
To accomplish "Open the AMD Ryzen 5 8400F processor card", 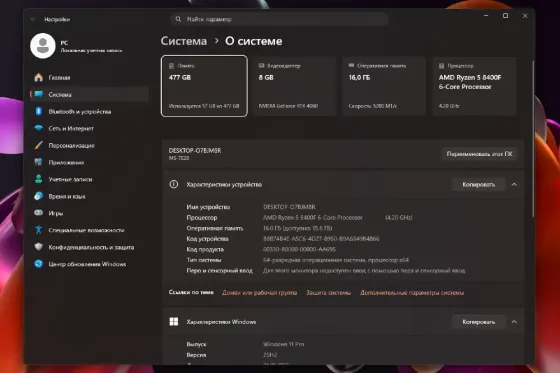I will 475,86.
